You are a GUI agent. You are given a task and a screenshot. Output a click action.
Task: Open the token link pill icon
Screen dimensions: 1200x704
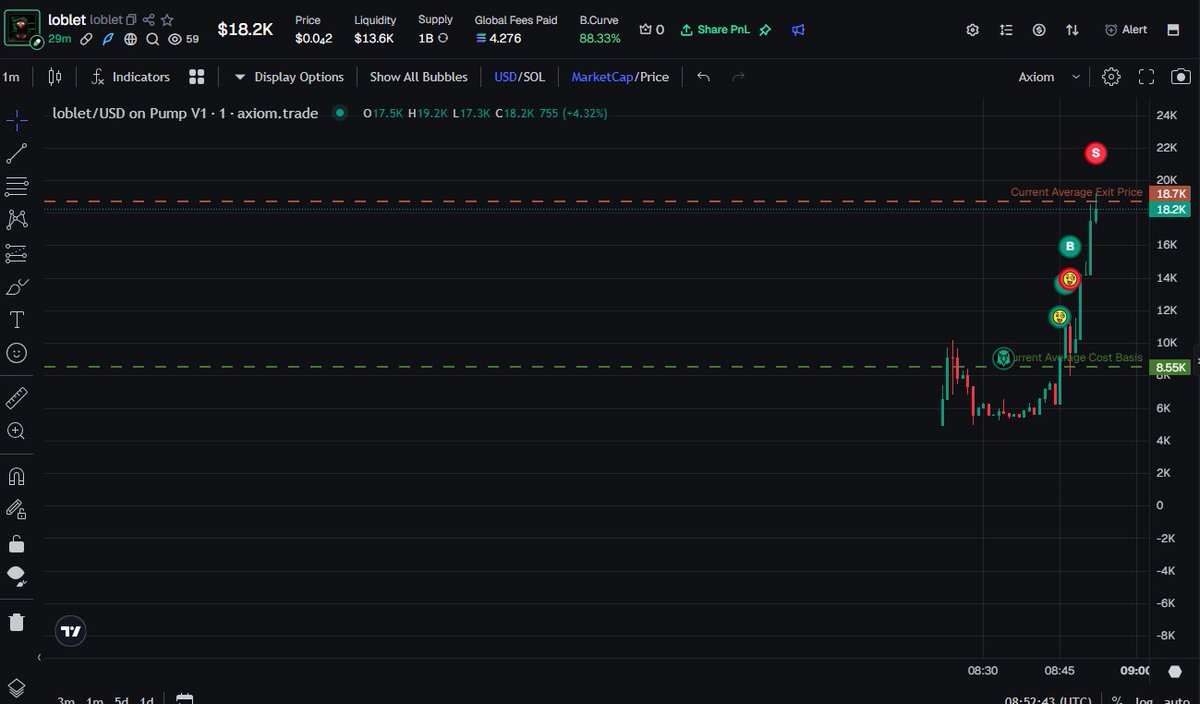[88, 39]
